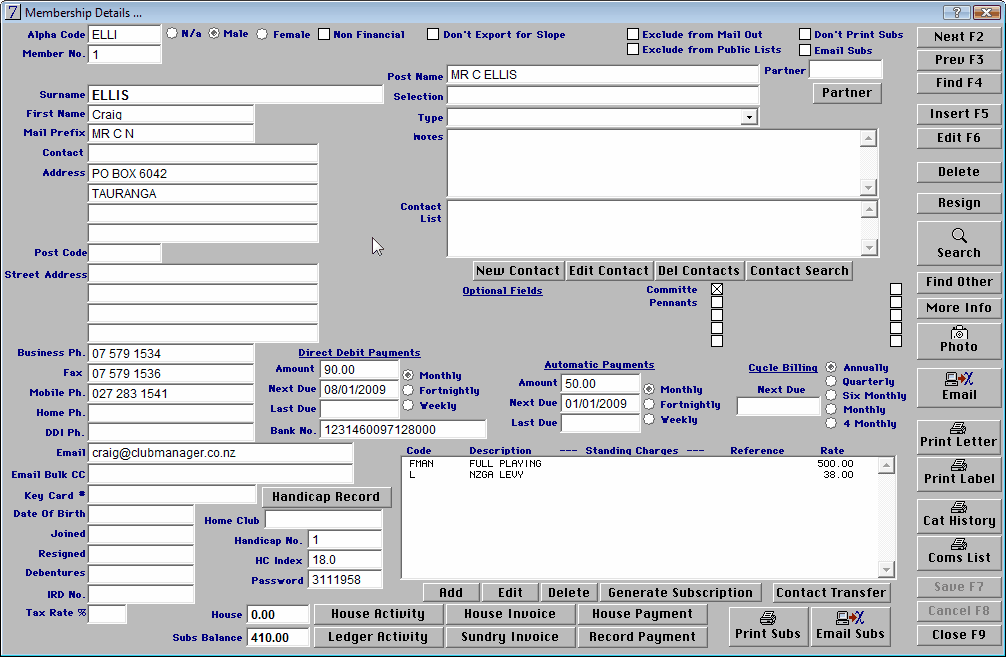Check Exclude from Mail Out
The height and width of the screenshot is (657, 1006).
(633, 34)
